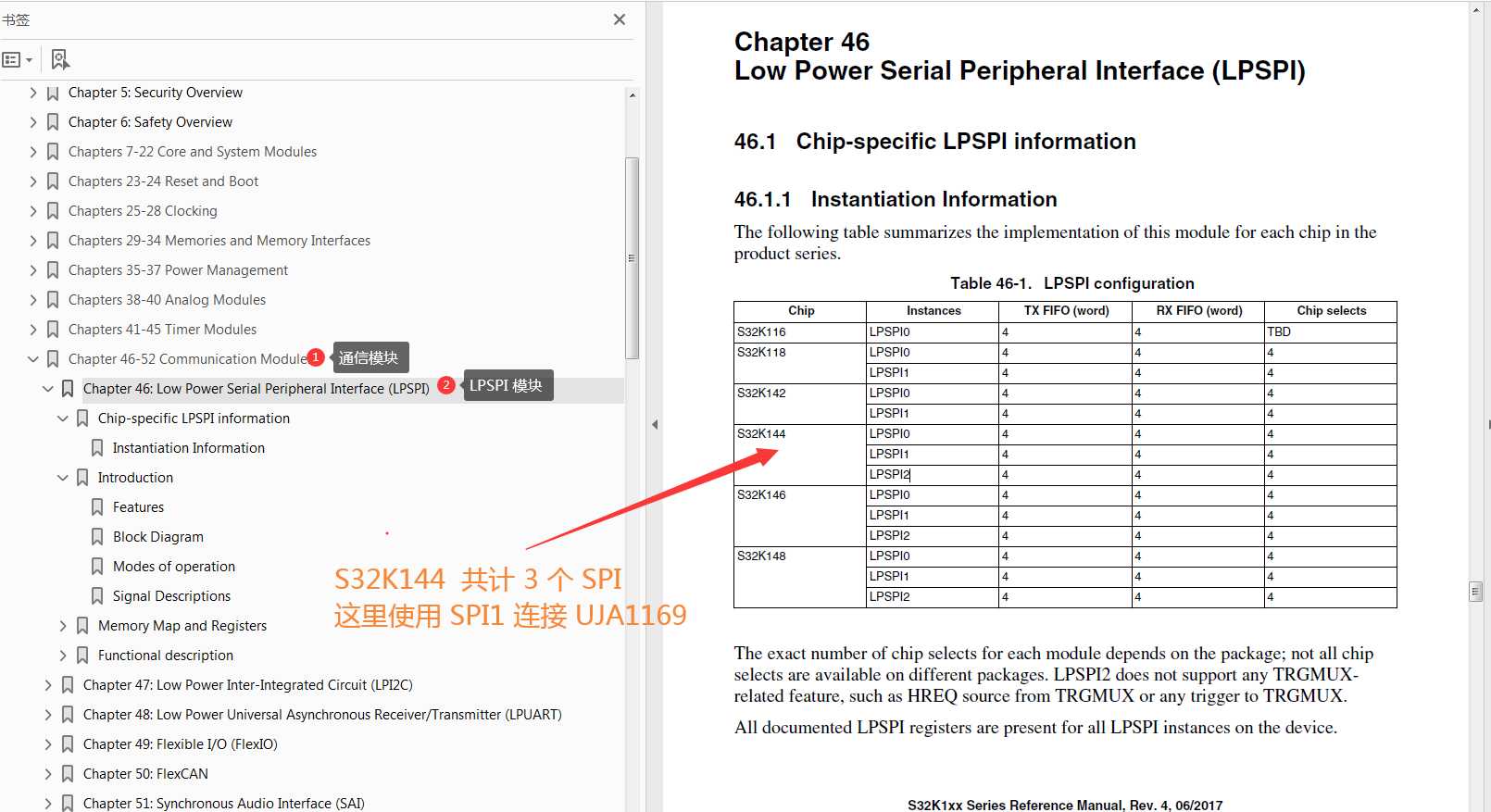Image resolution: width=1491 pixels, height=812 pixels.
Task: Collapse Chapter 46-52 Communication Modules
Action: point(33,359)
